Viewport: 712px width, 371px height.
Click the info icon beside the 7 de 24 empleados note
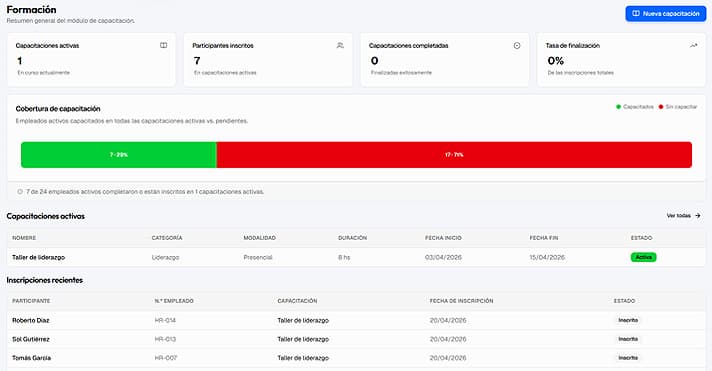(x=20, y=192)
